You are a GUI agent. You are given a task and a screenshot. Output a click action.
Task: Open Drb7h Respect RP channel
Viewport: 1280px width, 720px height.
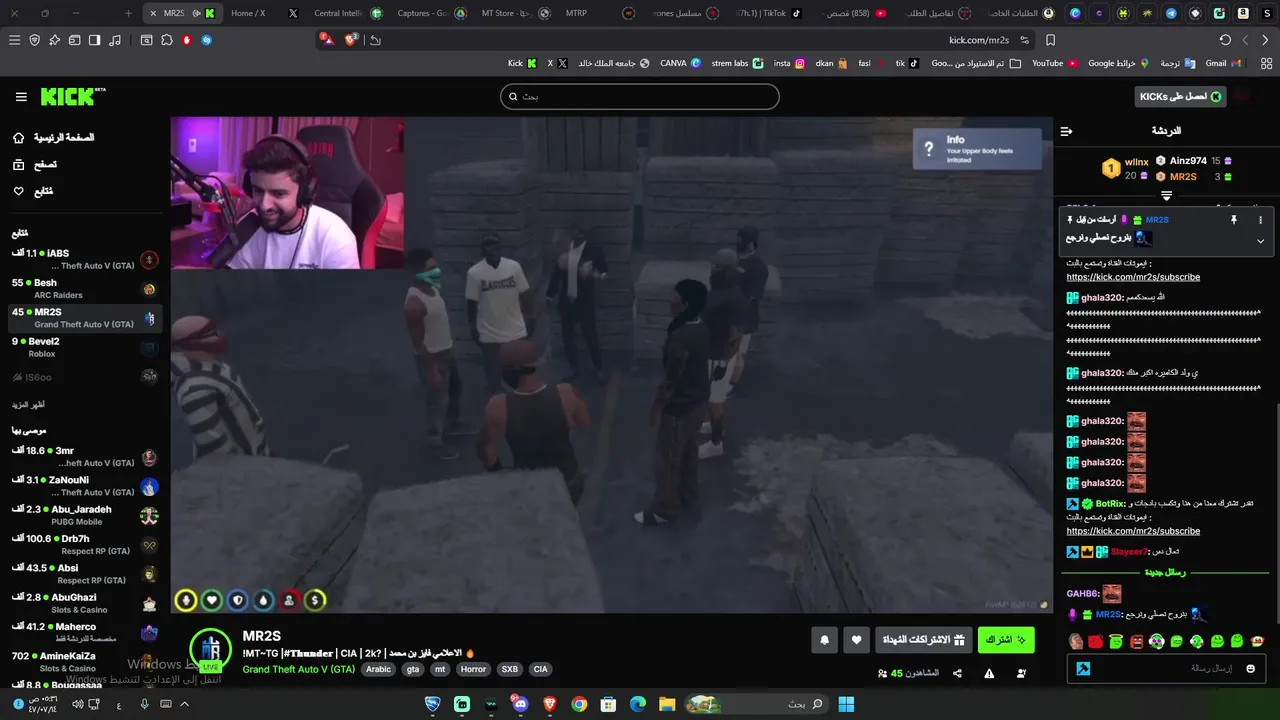(x=84, y=545)
